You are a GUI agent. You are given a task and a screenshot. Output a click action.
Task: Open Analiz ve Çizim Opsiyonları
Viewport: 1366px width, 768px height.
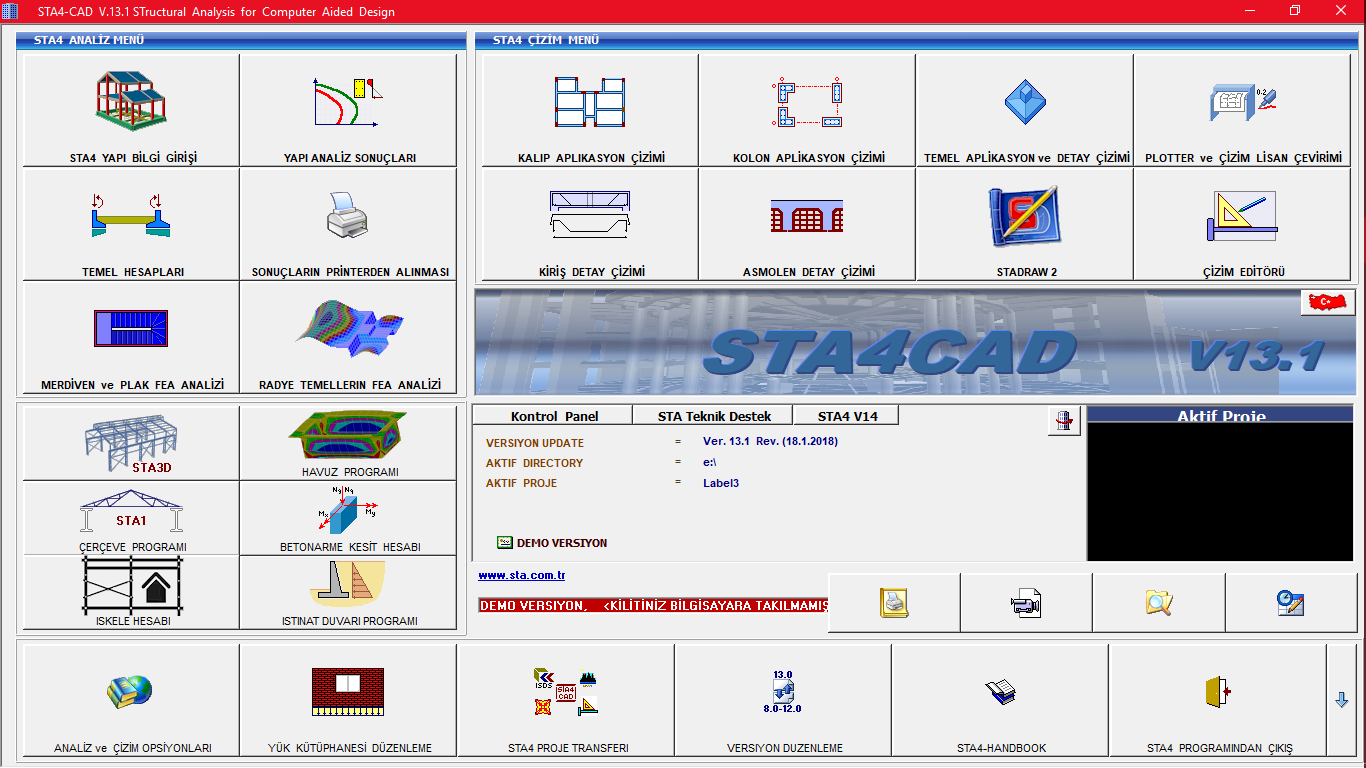point(131,700)
